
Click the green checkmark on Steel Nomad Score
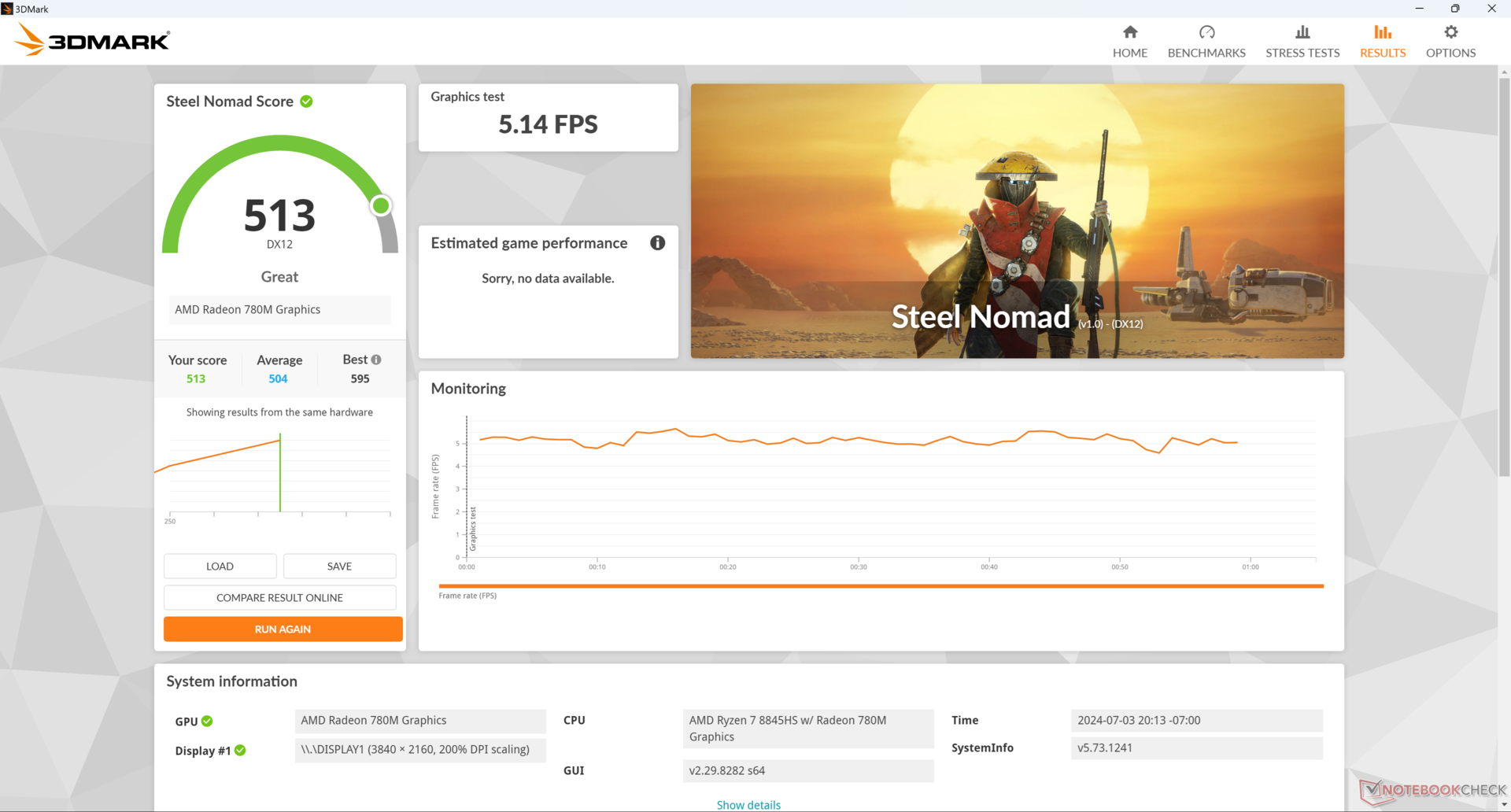coord(305,101)
